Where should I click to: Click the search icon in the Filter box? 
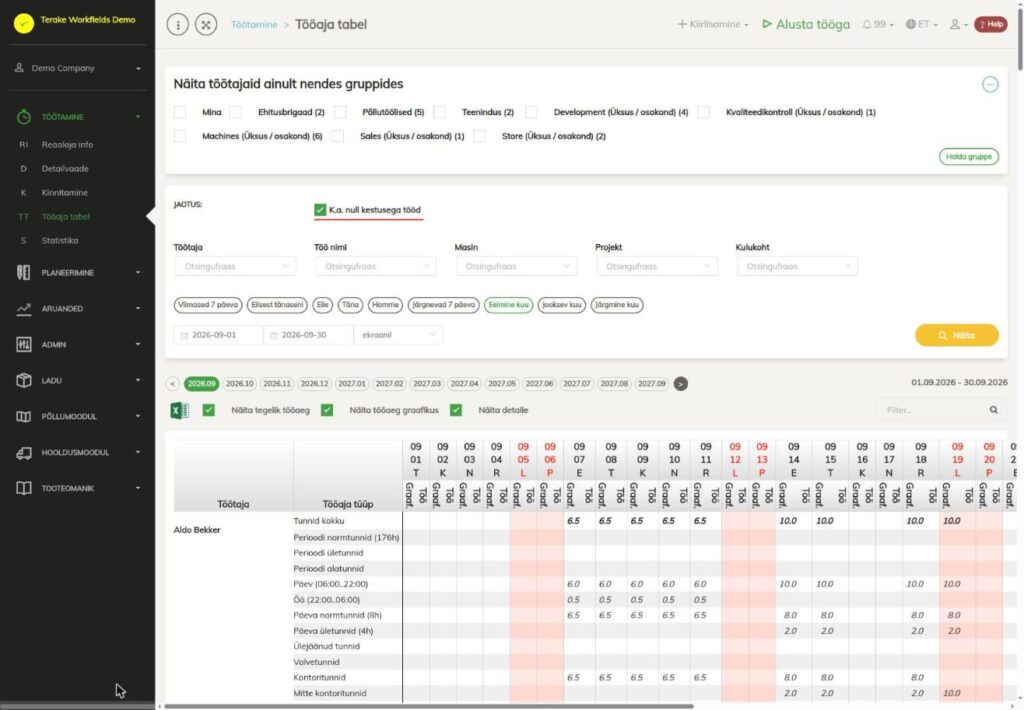(993, 410)
